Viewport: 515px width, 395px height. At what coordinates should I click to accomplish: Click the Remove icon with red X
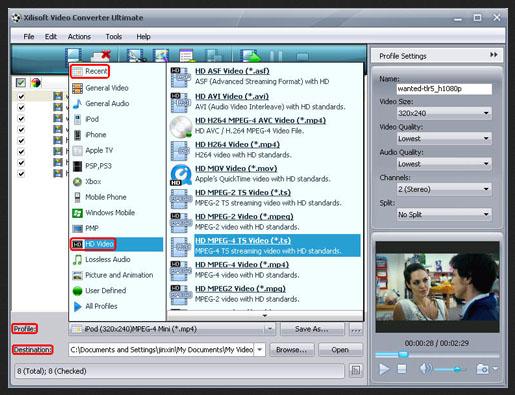[x=100, y=55]
